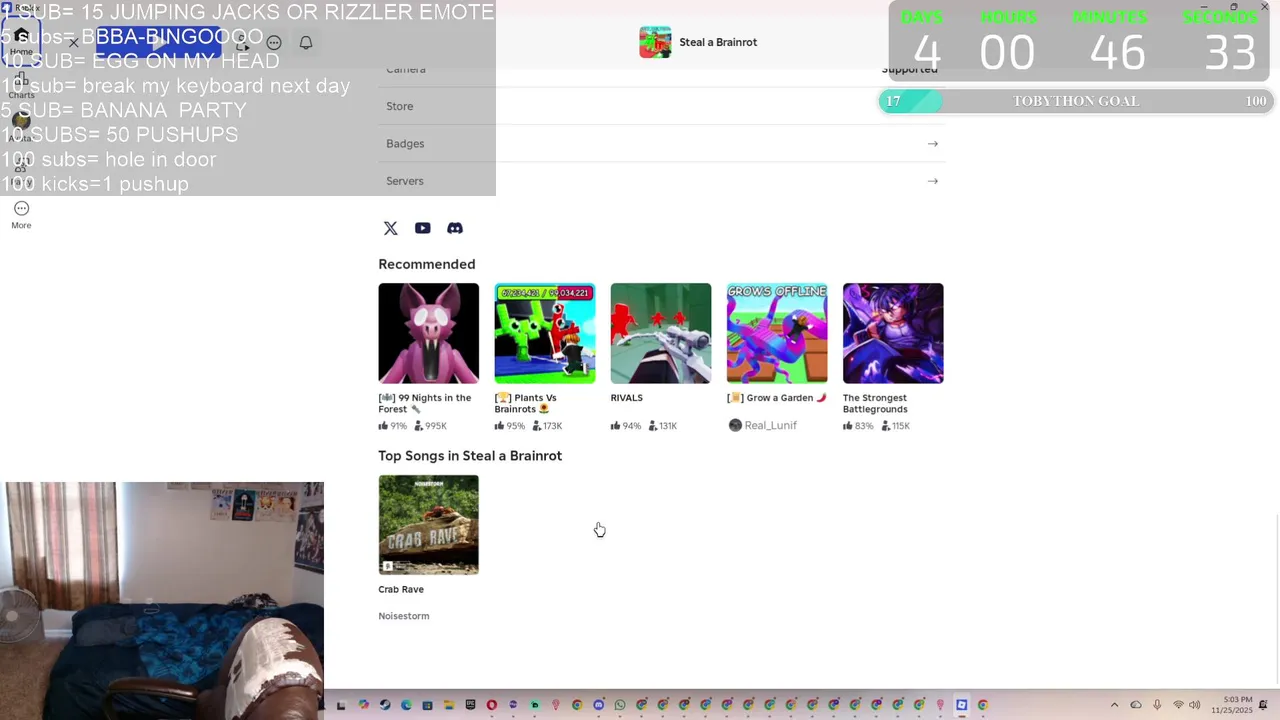
Task: Open Party in the left sidebar
Action: pyautogui.click(x=21, y=170)
